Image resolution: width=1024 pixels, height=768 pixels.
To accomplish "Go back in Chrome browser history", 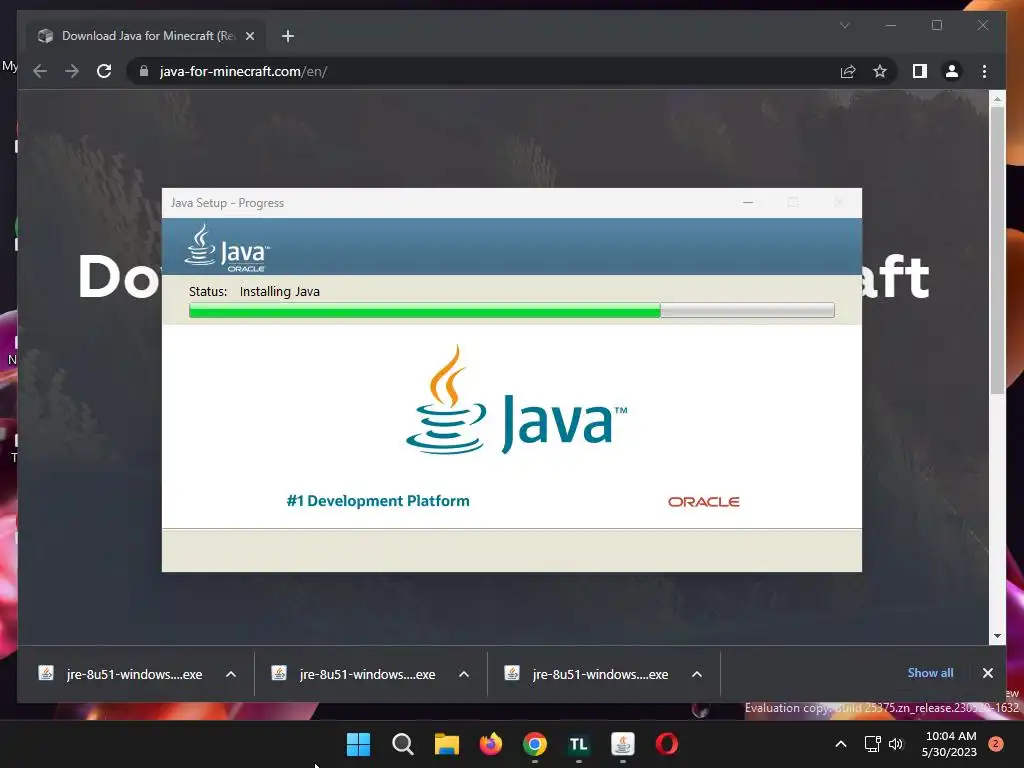I will click(x=40, y=71).
